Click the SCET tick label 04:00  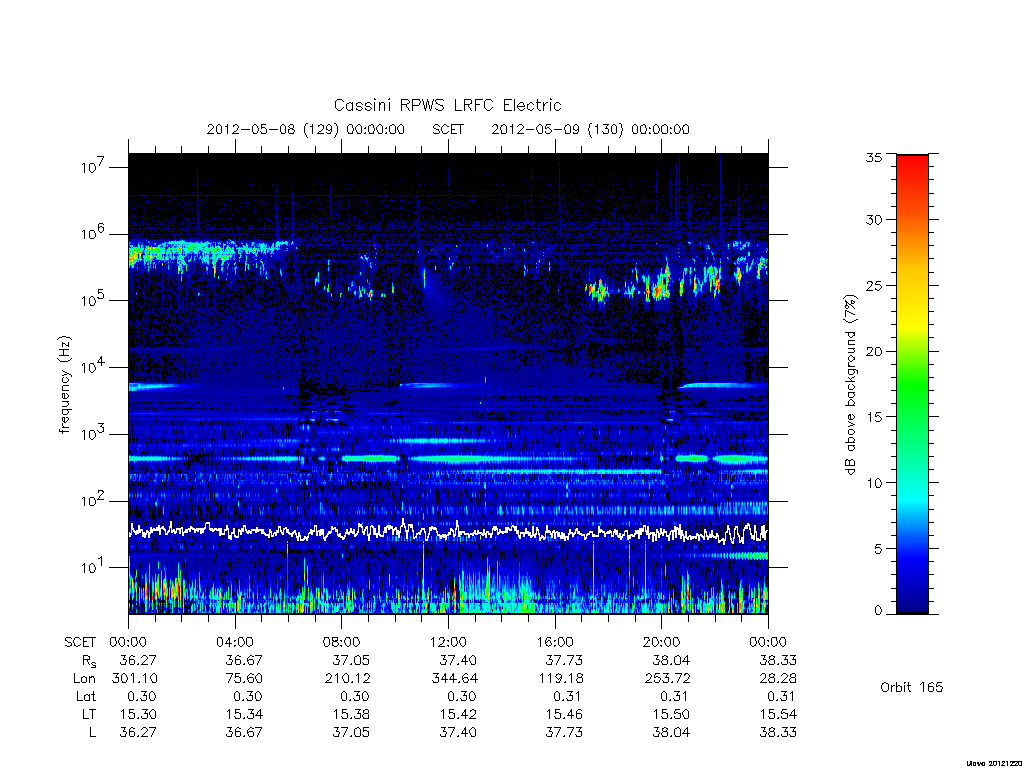[x=235, y=642]
